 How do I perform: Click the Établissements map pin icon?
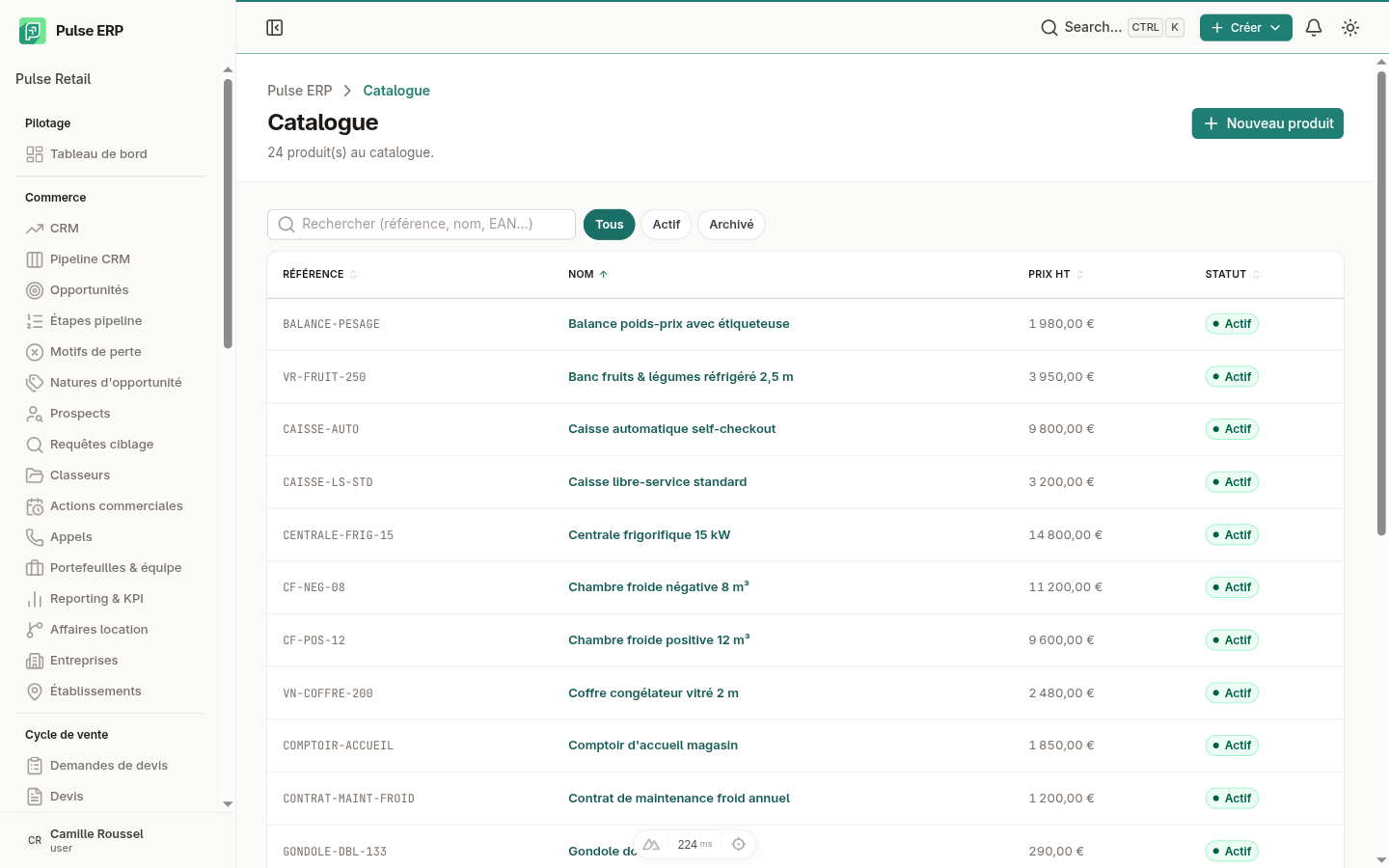click(x=35, y=692)
